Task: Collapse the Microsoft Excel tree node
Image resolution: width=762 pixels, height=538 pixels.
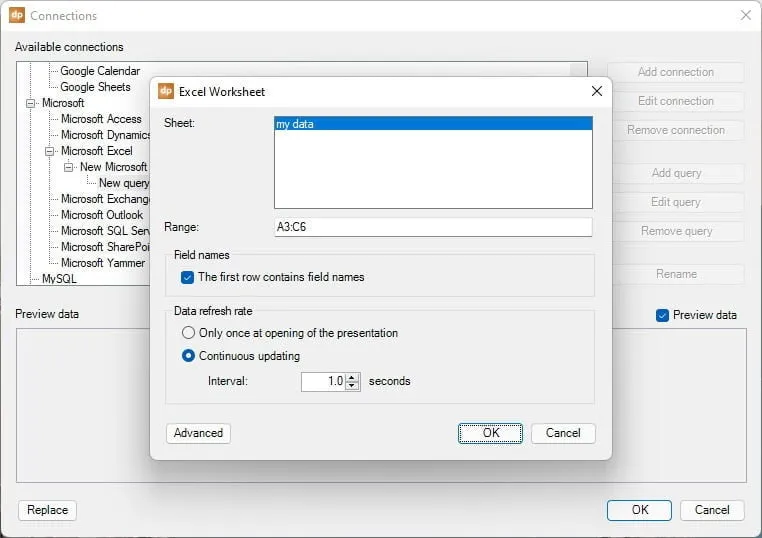Action: [x=50, y=151]
